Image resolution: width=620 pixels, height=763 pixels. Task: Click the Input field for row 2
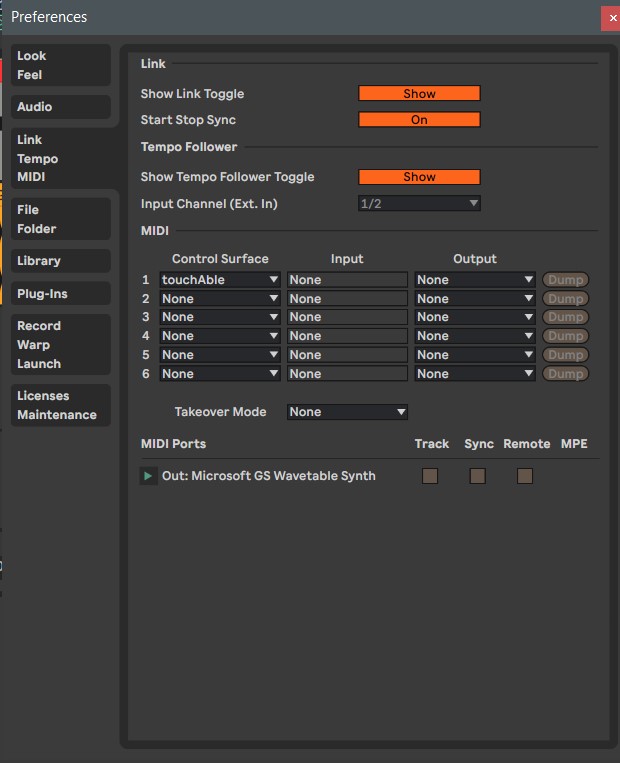(x=347, y=299)
